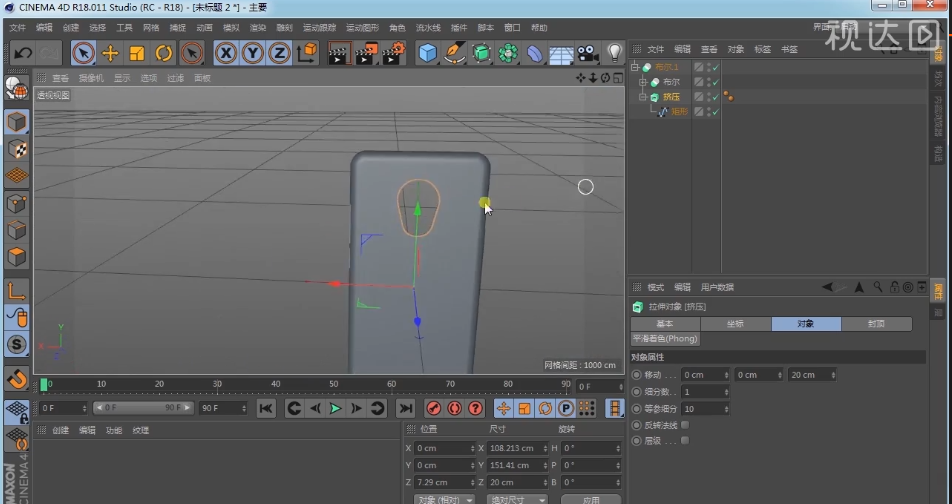This screenshot has width=952, height=504.
Task: Select the 矩形 spline object
Action: click(x=679, y=112)
